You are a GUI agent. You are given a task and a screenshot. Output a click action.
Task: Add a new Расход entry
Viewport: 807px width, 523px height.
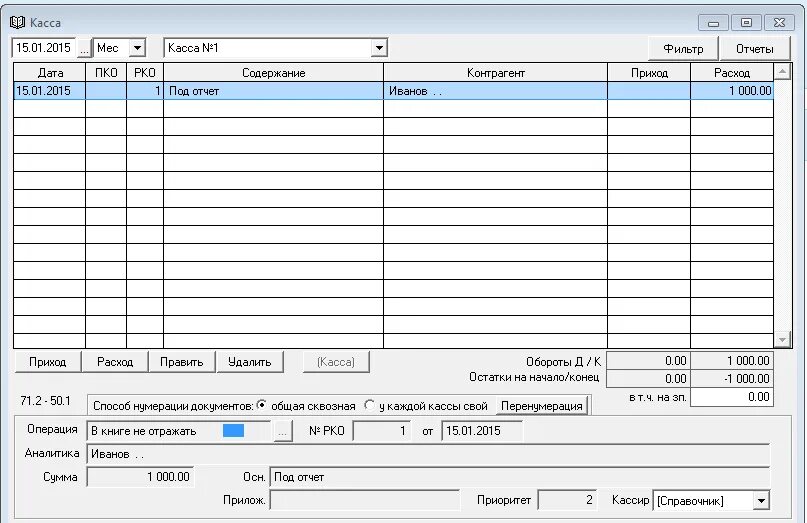coord(115,362)
